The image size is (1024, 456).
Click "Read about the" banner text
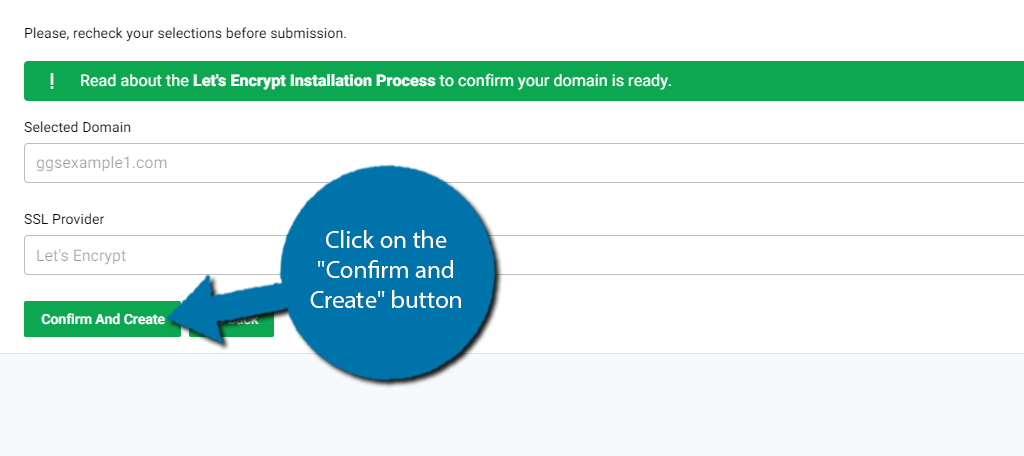click(135, 81)
